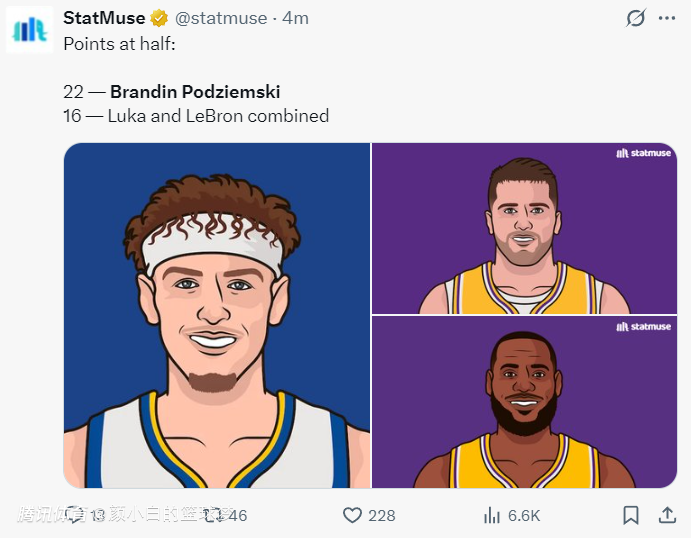Viewport: 691px width, 538px height.
Task: Share the post via upload-arrow icon
Action: (x=667, y=515)
